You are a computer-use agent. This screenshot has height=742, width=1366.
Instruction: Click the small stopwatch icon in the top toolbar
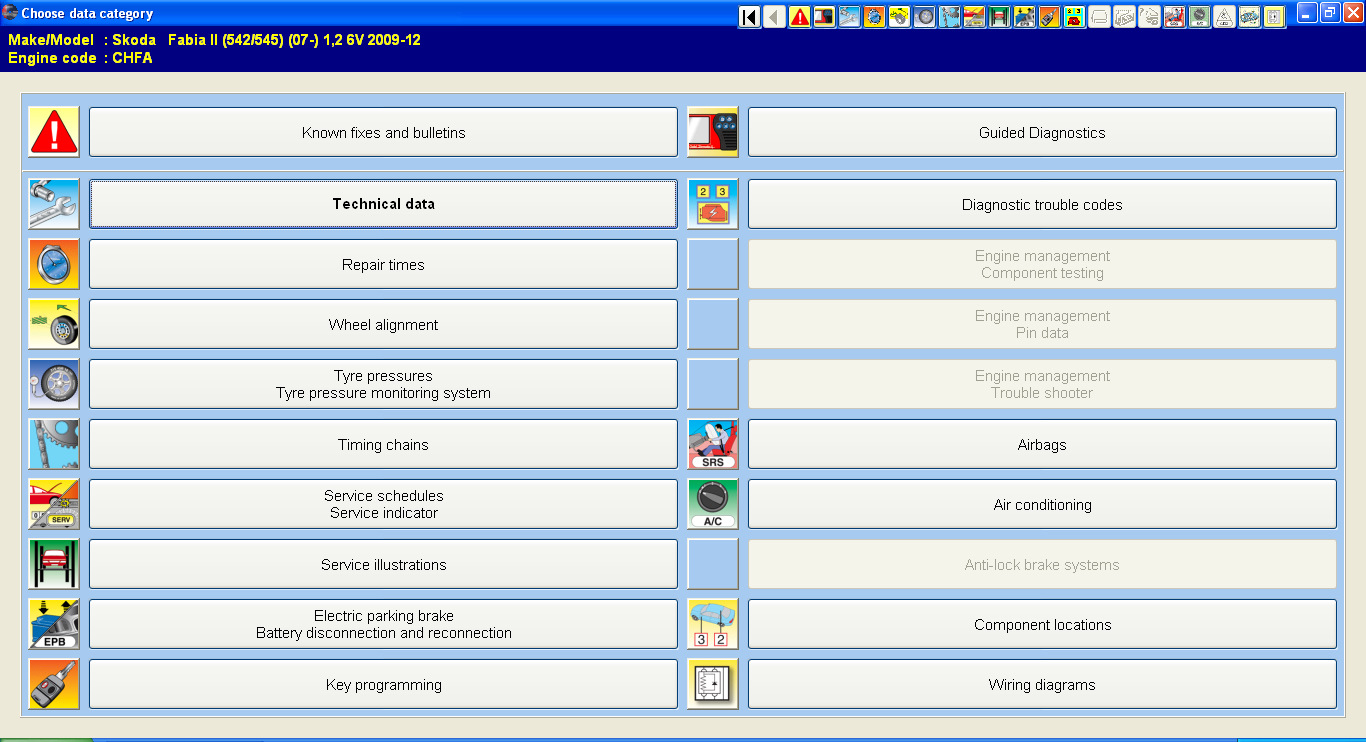[874, 17]
